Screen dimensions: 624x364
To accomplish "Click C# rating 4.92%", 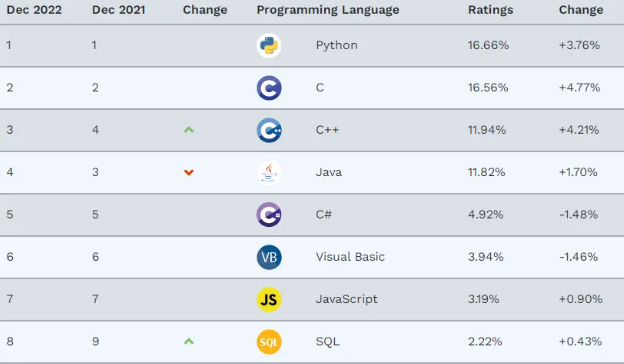I will coord(486,214).
